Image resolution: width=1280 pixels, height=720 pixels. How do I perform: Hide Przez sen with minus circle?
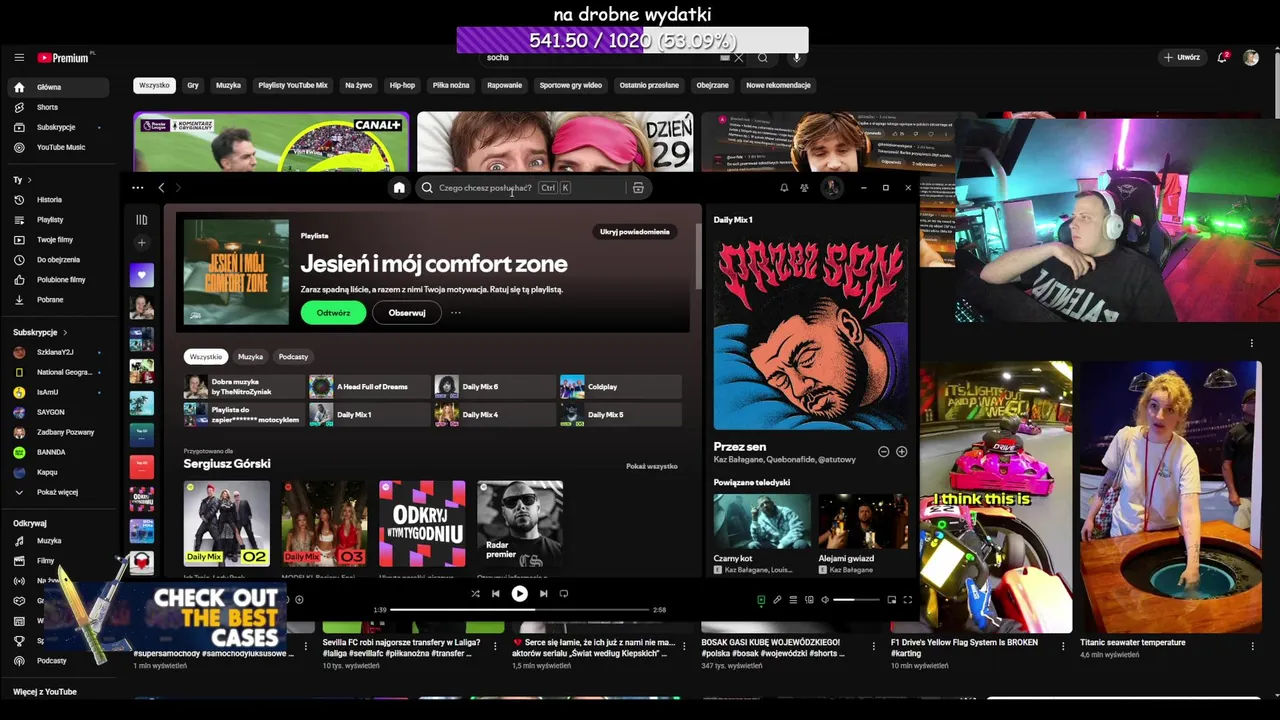point(883,452)
